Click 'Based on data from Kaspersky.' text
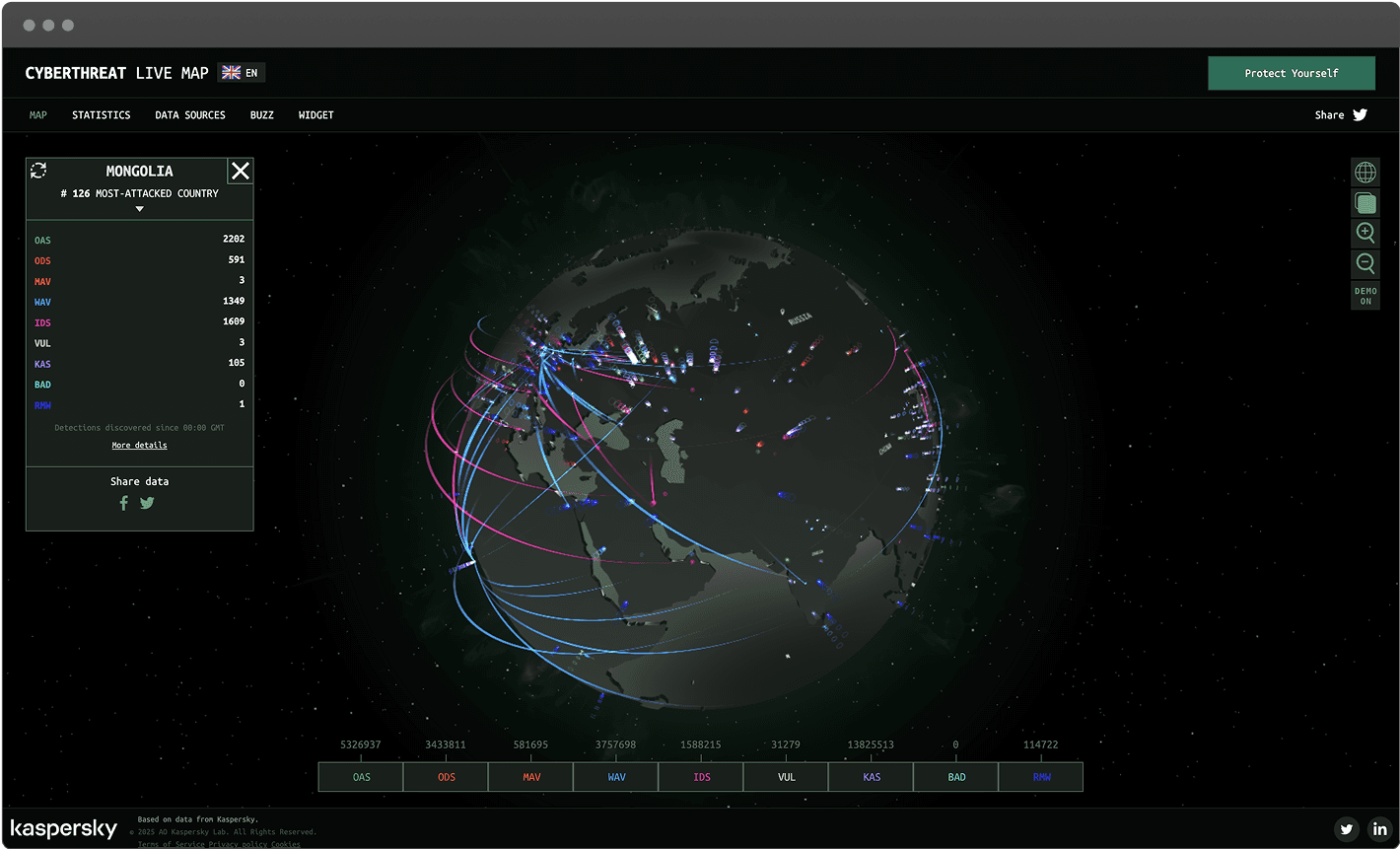The width and height of the screenshot is (1400, 849). pos(198,819)
